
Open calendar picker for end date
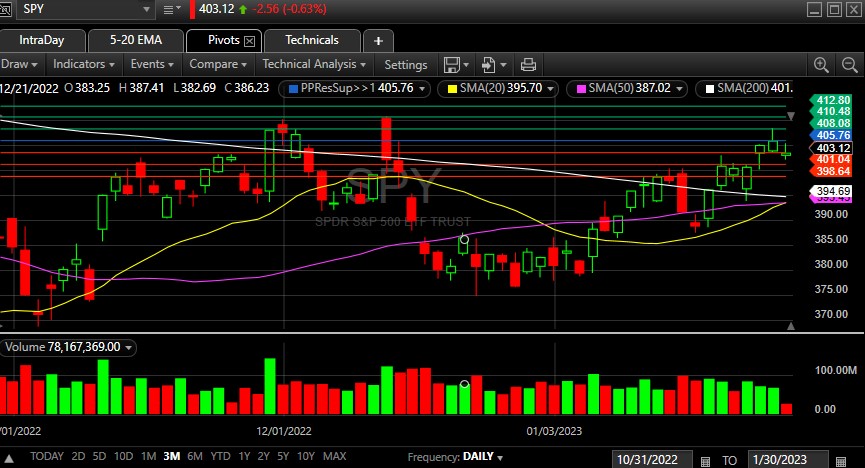coord(840,458)
